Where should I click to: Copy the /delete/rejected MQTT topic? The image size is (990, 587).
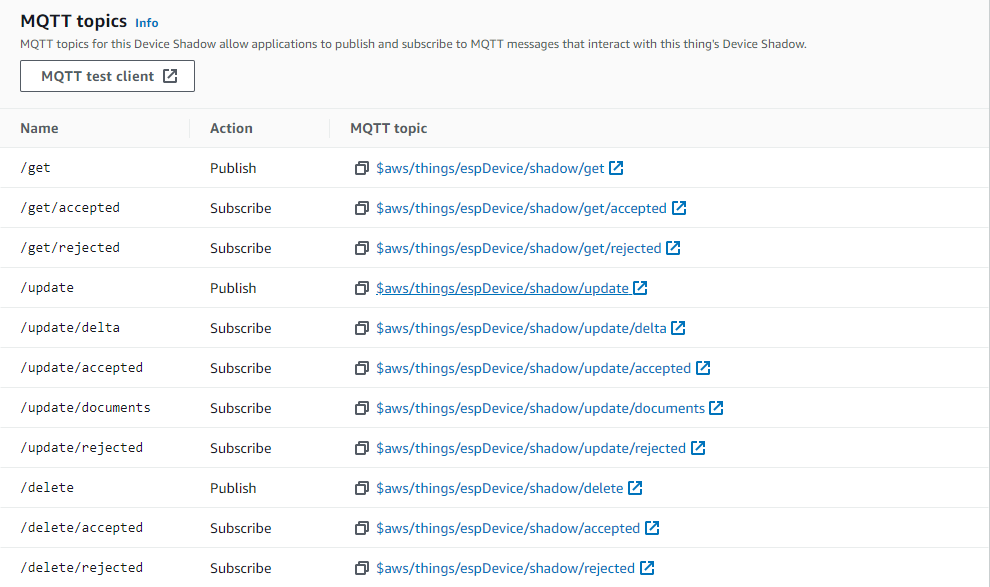(361, 568)
